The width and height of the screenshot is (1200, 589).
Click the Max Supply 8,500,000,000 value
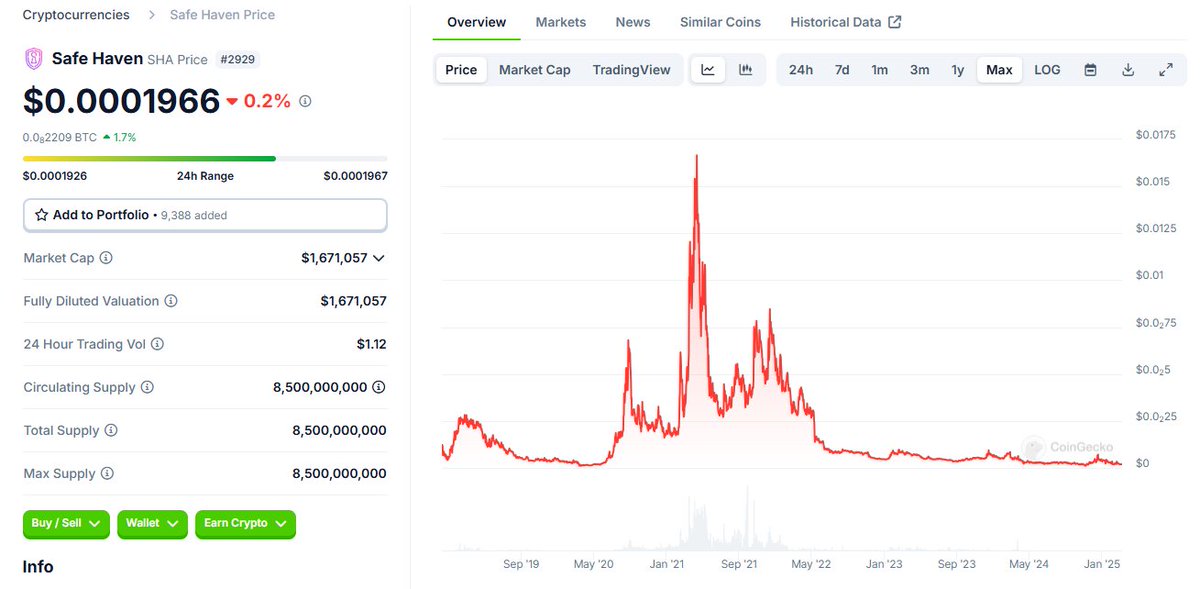pyautogui.click(x=339, y=474)
